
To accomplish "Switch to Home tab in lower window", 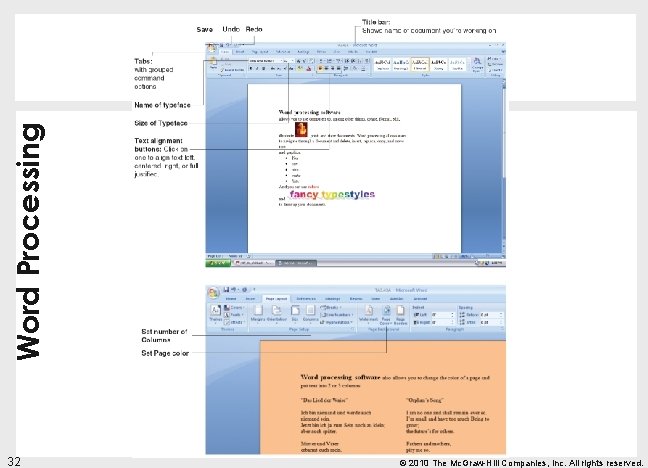I will [231, 298].
